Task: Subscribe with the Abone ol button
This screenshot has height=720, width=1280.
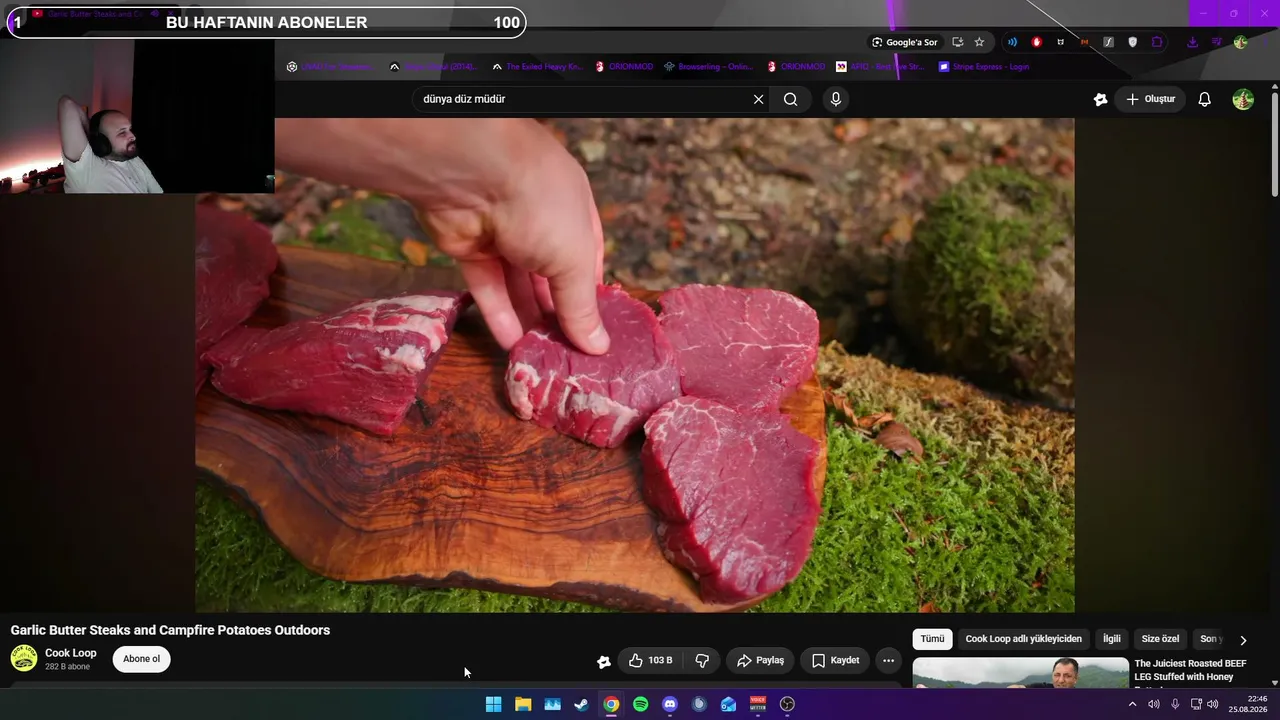Action: click(141, 659)
